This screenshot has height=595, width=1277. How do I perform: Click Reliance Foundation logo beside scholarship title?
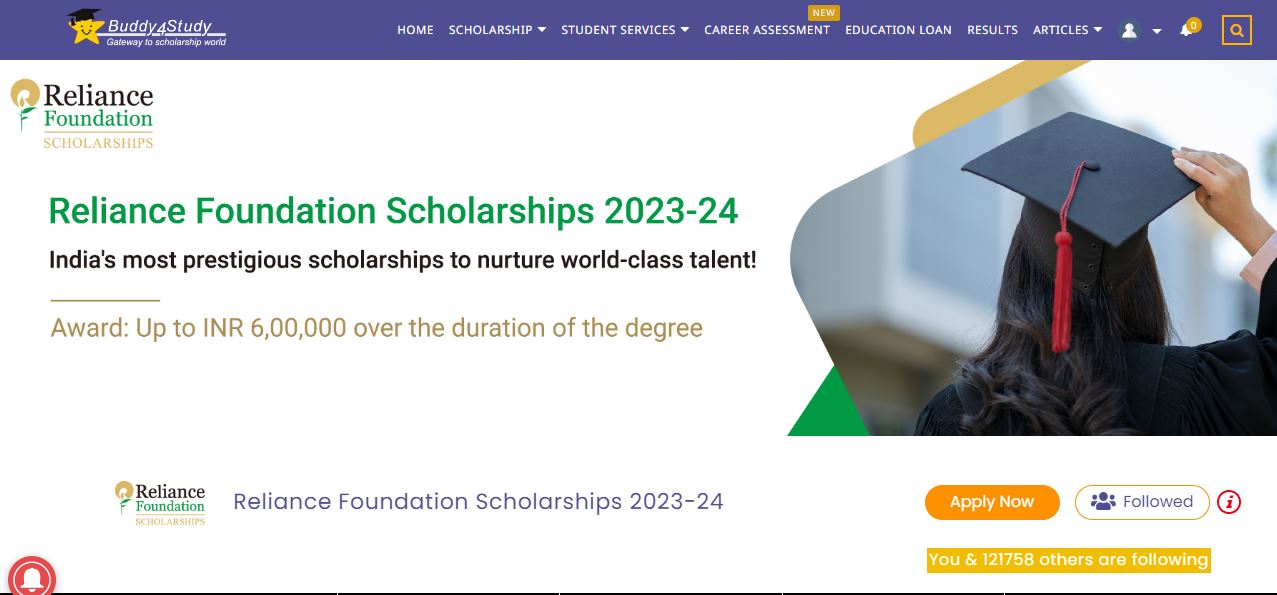point(160,503)
